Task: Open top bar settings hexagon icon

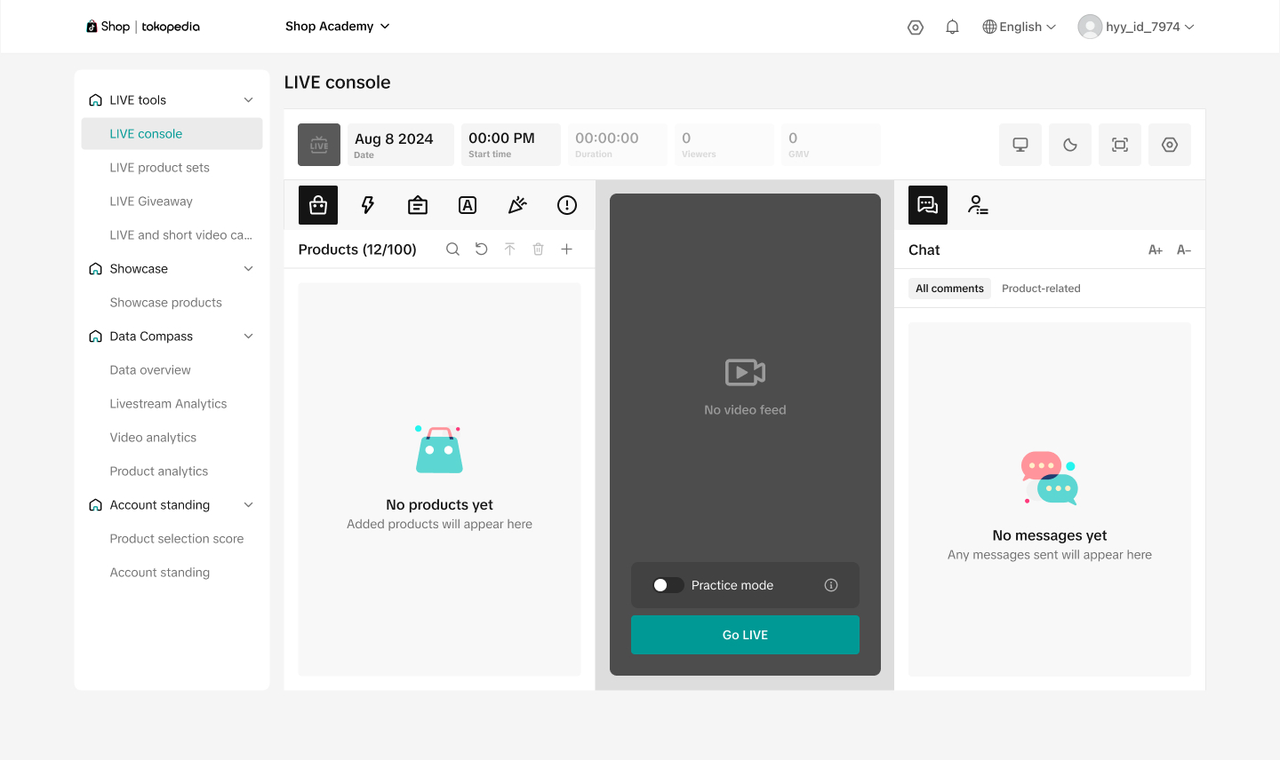Action: click(x=915, y=27)
